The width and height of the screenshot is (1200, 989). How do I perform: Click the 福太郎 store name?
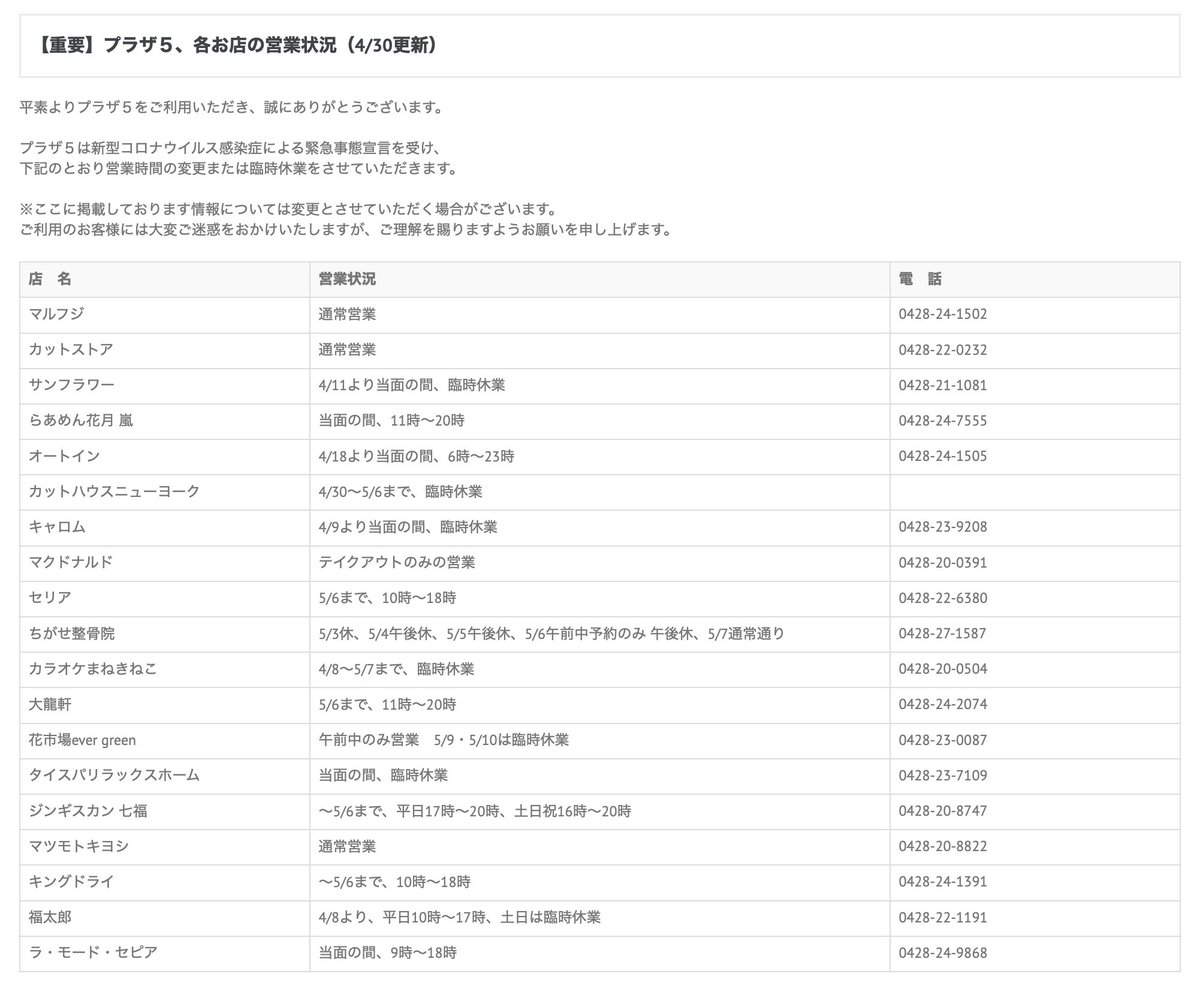(x=50, y=918)
